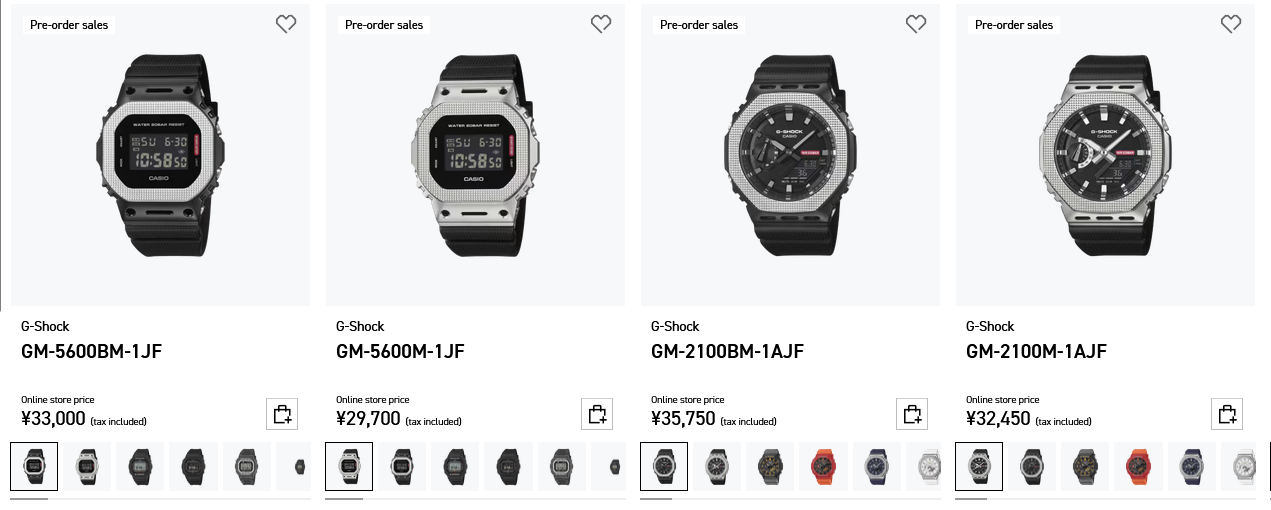Select orange color variant under GM-2100M-1AJF
Screen dimensions: 1271x510
click(x=1139, y=466)
